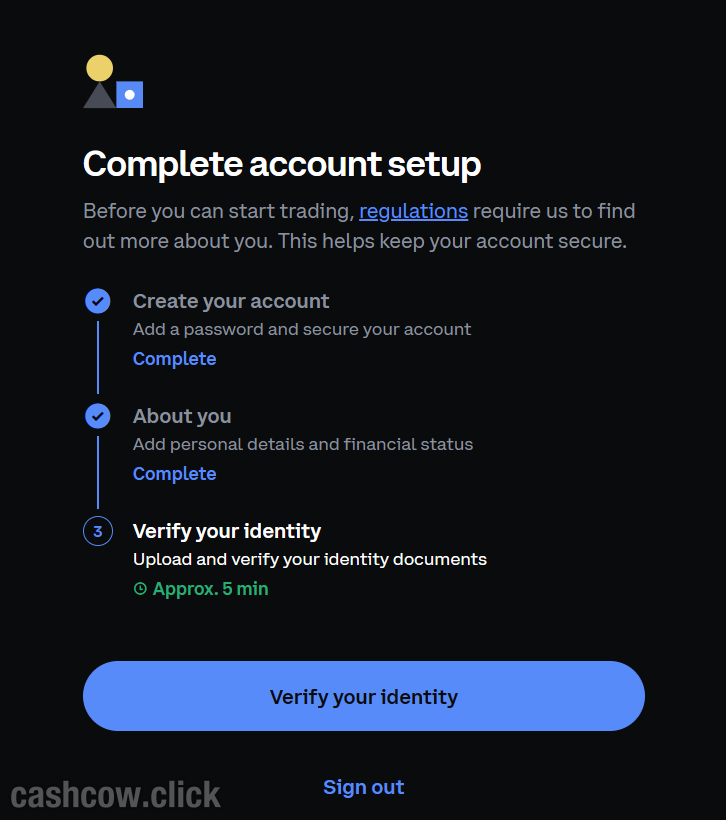Click the checkmark beside About you
The width and height of the screenshot is (726, 820).
[x=98, y=416]
